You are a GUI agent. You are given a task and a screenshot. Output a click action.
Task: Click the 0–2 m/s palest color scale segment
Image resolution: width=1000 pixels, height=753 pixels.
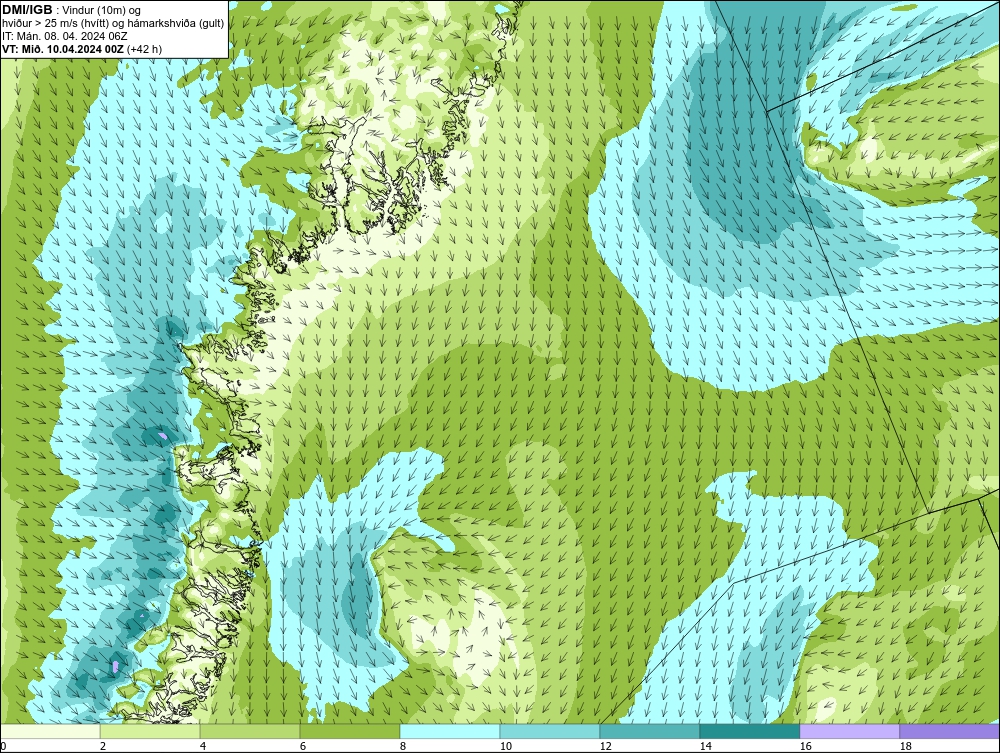pos(50,731)
